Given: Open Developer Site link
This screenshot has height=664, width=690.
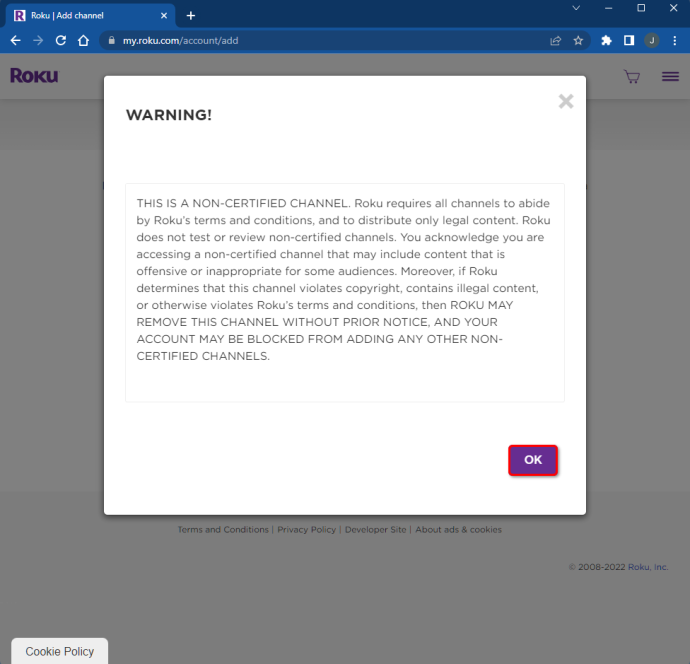Looking at the screenshot, I should [x=375, y=529].
